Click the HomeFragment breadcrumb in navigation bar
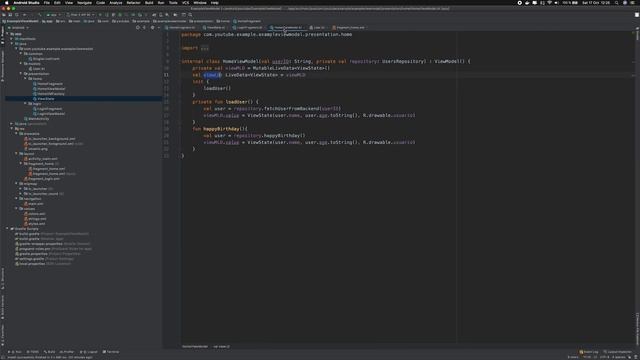Viewport: 640px width, 360px height. tap(247, 21)
